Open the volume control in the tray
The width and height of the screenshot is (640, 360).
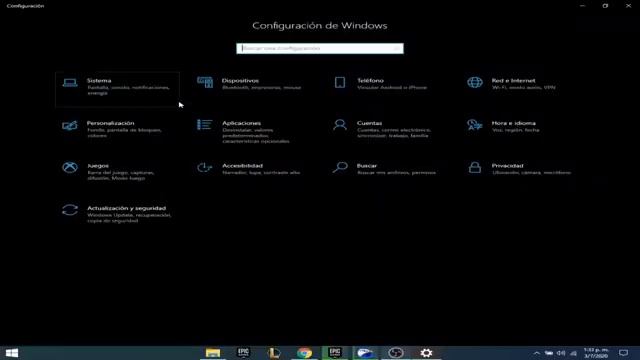click(561, 353)
